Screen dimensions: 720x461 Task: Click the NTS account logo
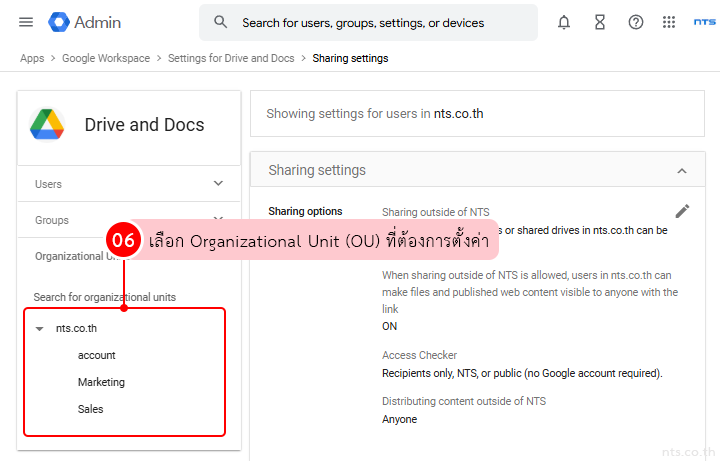coord(705,22)
